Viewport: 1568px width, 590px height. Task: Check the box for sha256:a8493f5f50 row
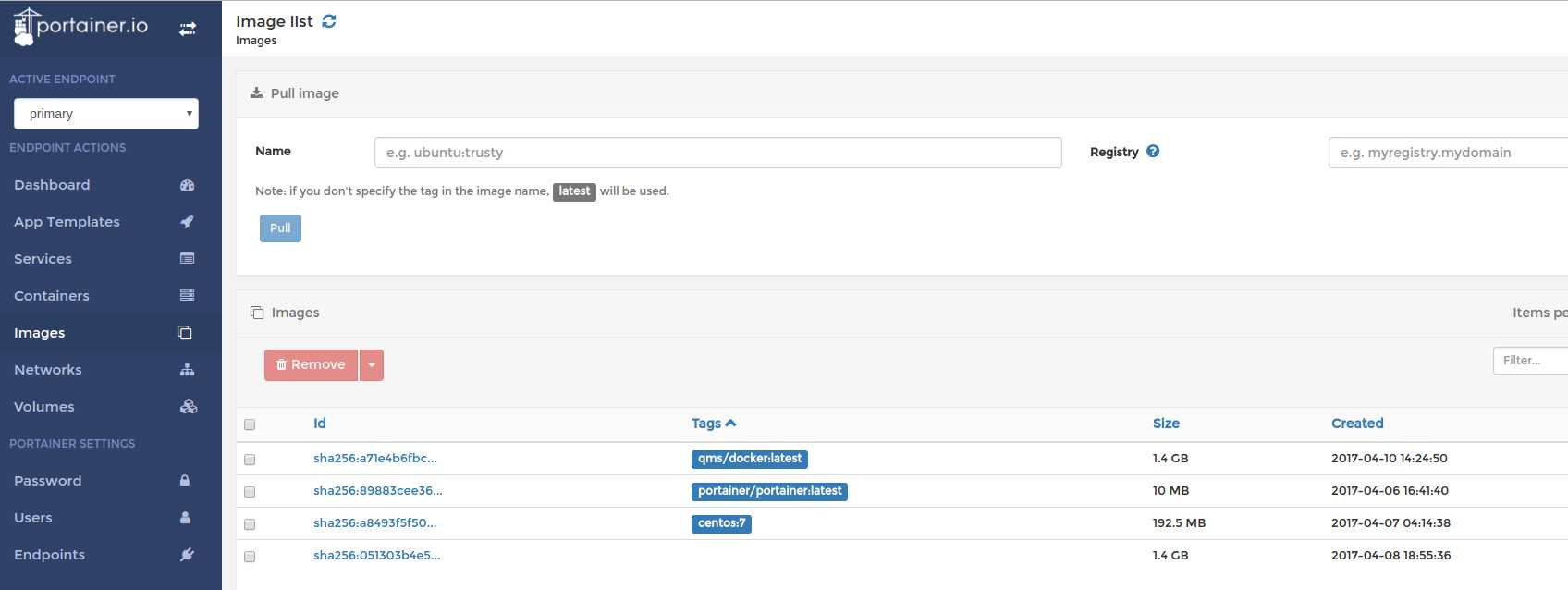(250, 524)
